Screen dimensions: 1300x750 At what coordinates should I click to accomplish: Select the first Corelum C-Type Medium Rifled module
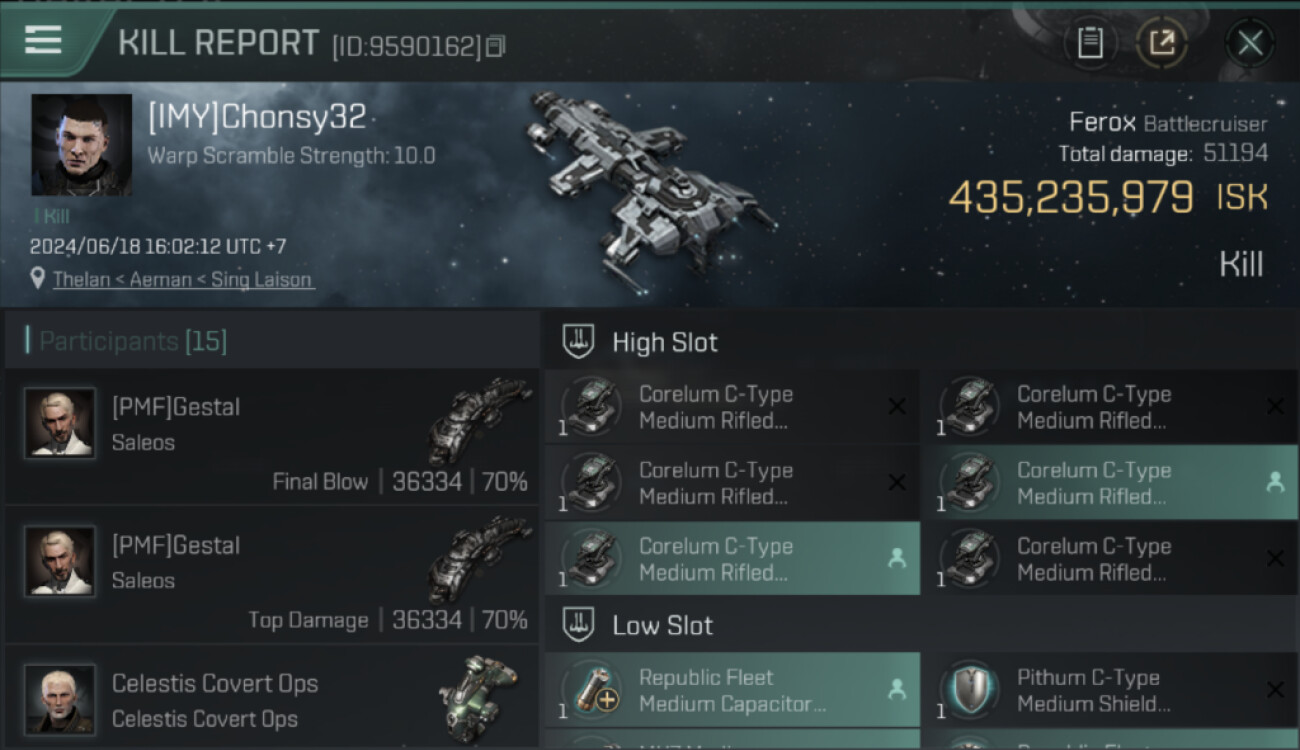(730, 407)
